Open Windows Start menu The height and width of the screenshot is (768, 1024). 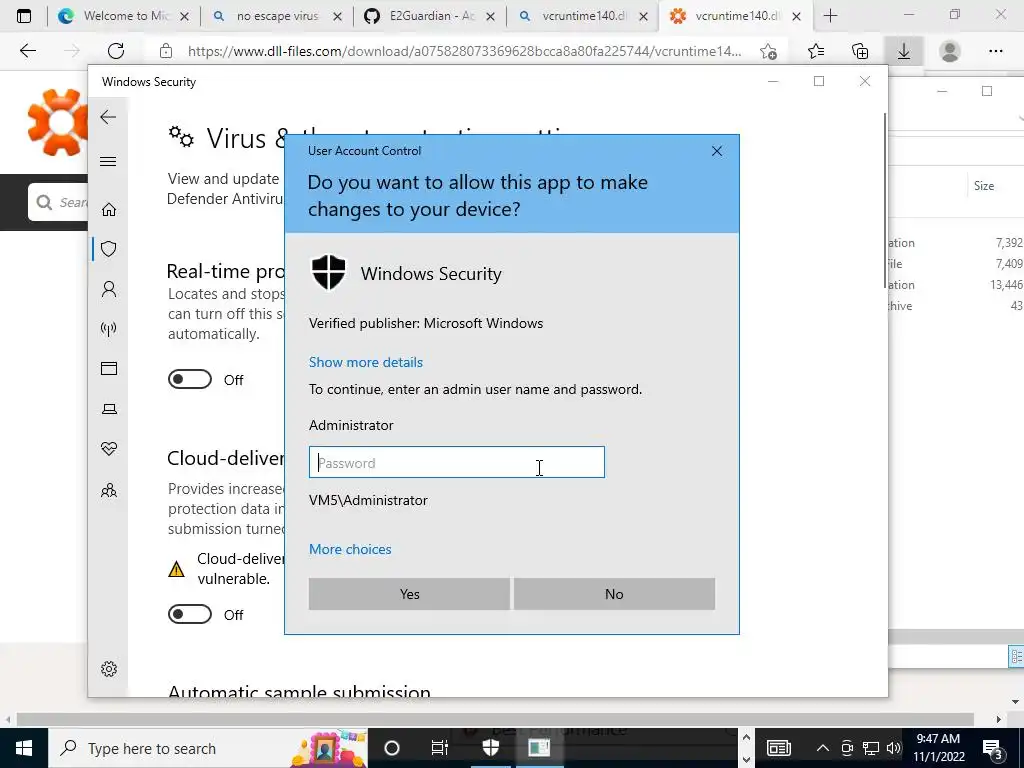pyautogui.click(x=24, y=748)
